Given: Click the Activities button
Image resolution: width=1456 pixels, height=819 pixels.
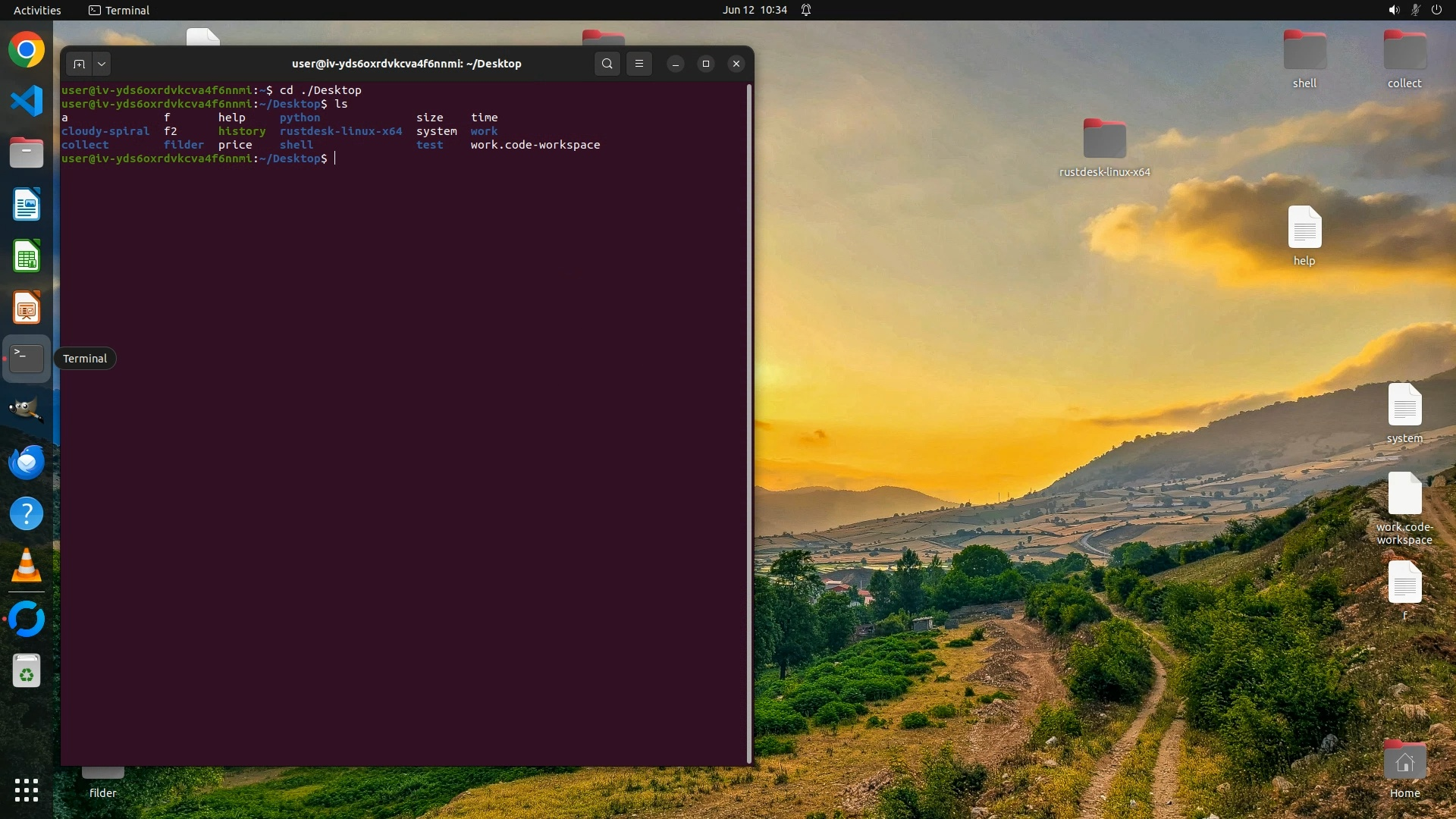Looking at the screenshot, I should (37, 10).
